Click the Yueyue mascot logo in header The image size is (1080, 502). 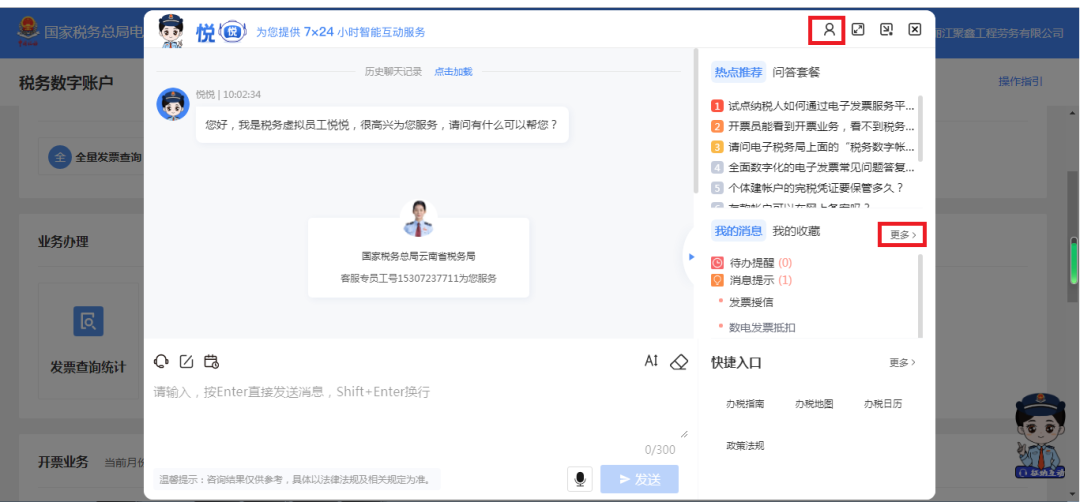coord(172,31)
